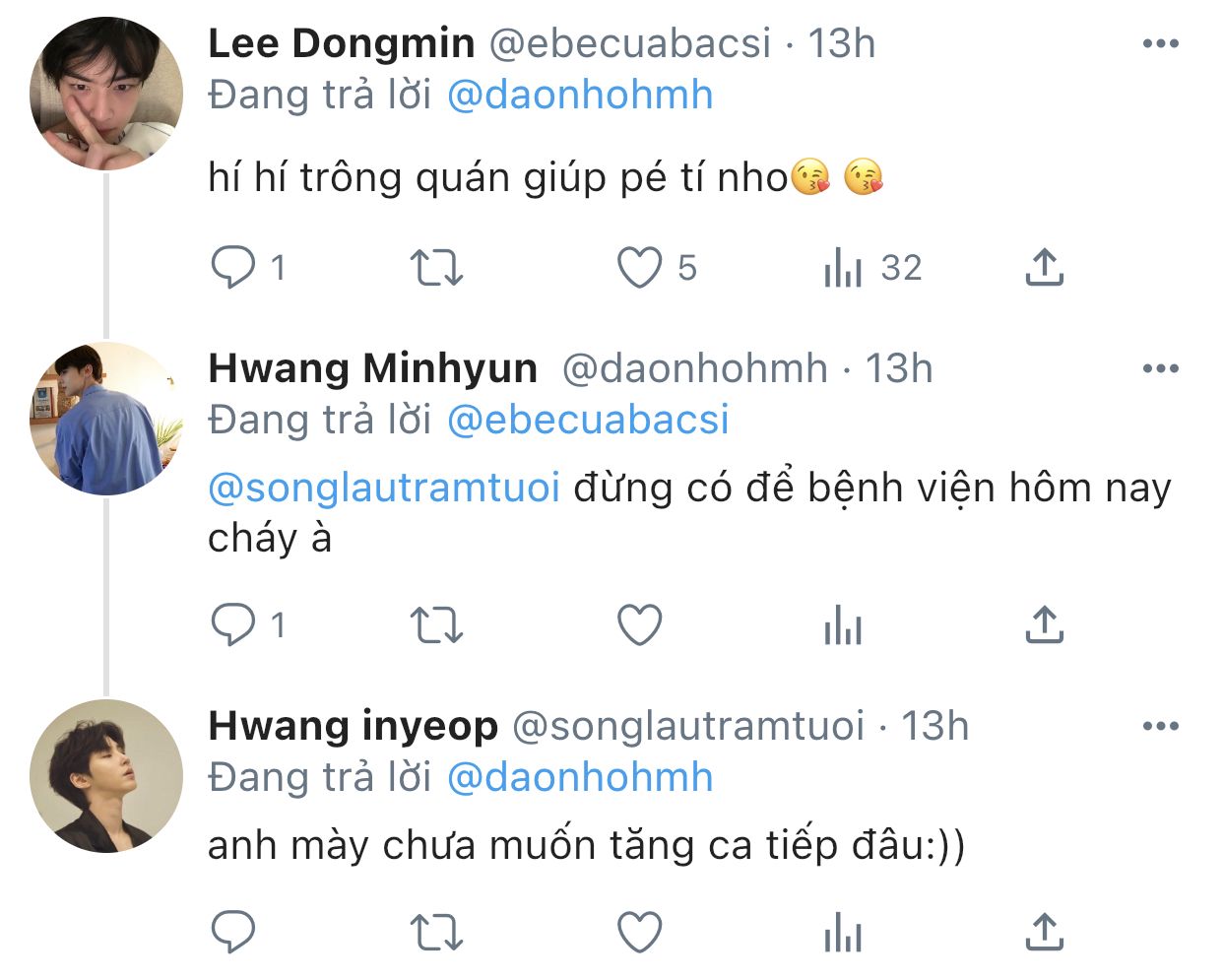Open @ebecuabacsi link under Hwang Minhyun

click(588, 420)
